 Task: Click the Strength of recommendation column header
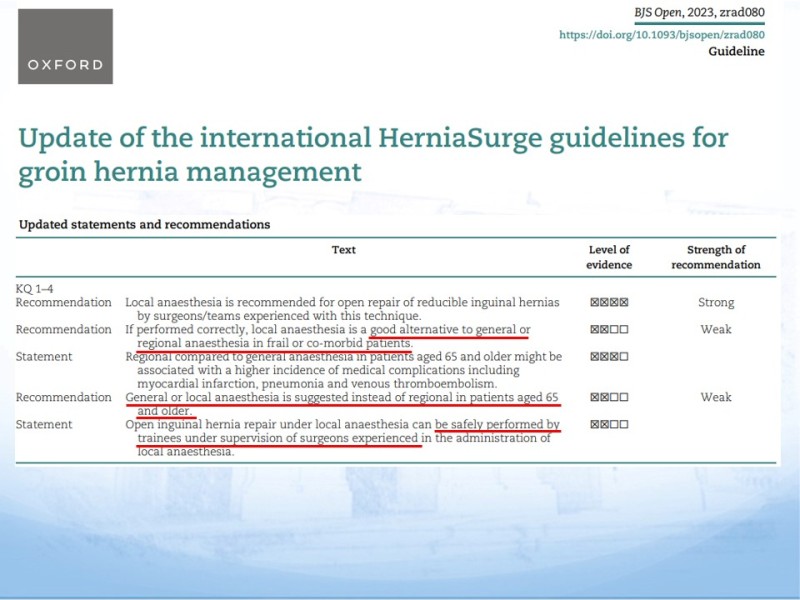(x=716, y=257)
